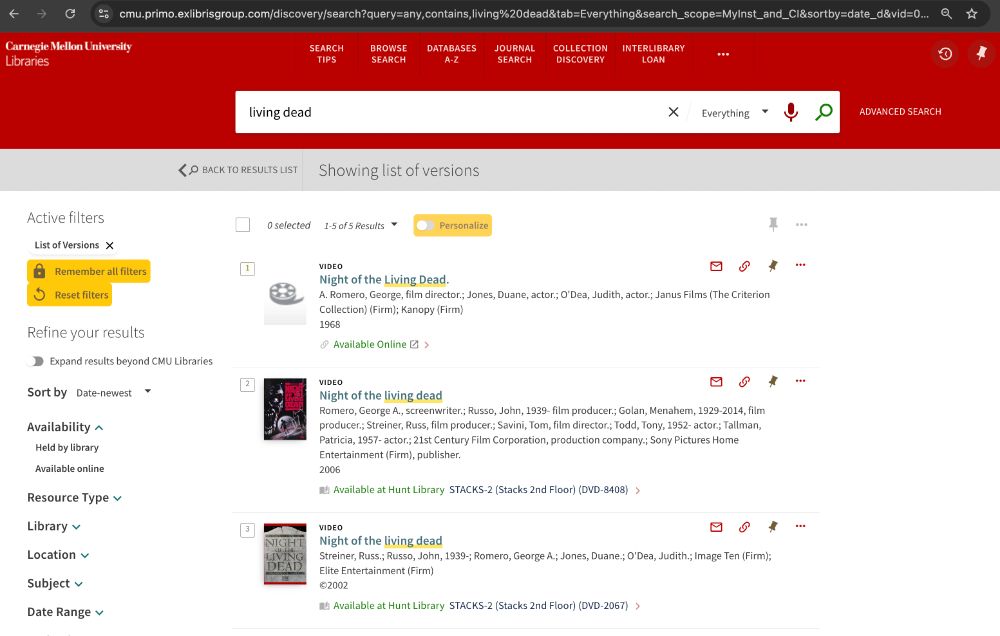Viewport: 1000px width, 636px height.
Task: Email the 1968 Night of the Living Dead record
Action: (x=716, y=266)
